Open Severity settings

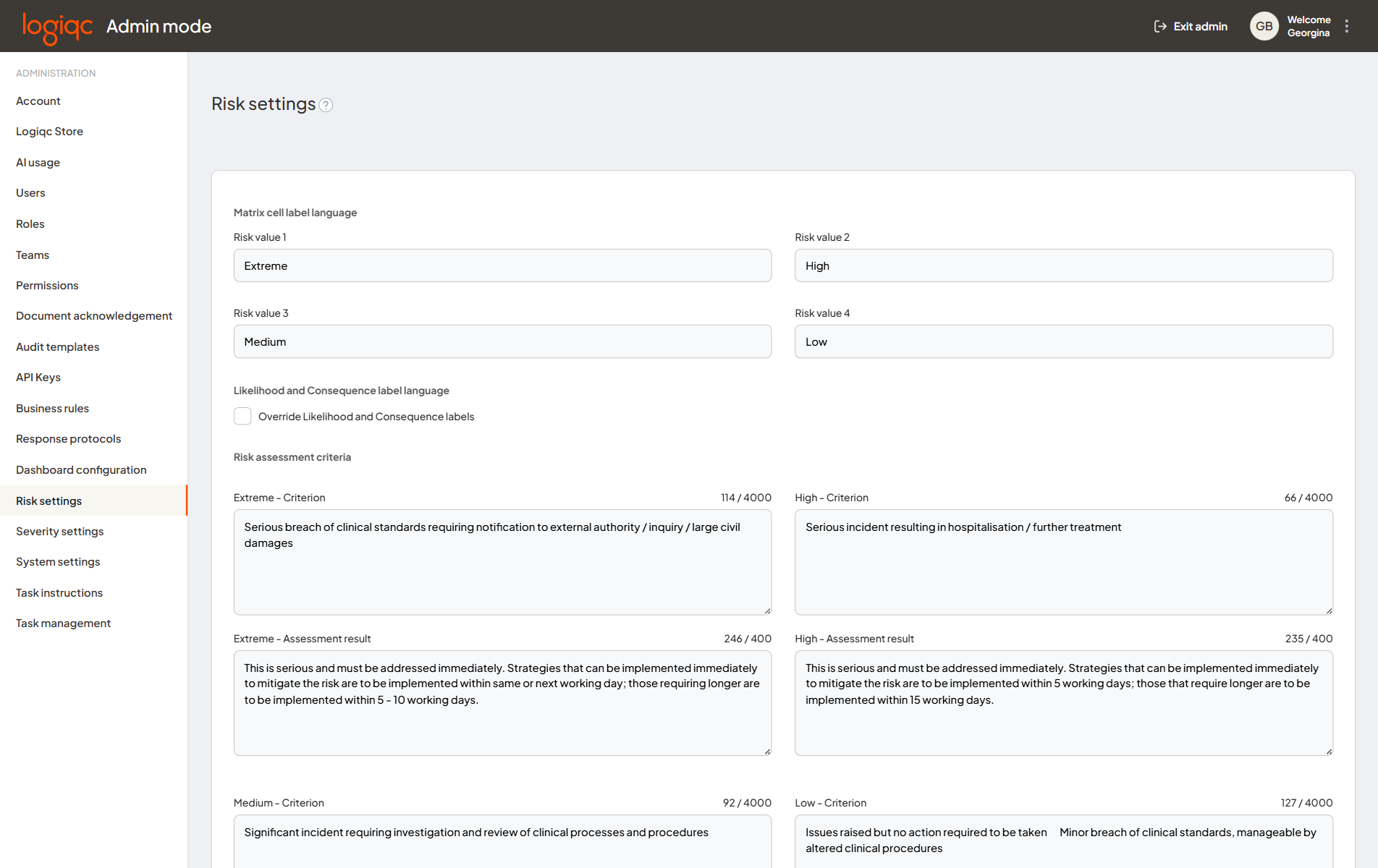click(59, 532)
